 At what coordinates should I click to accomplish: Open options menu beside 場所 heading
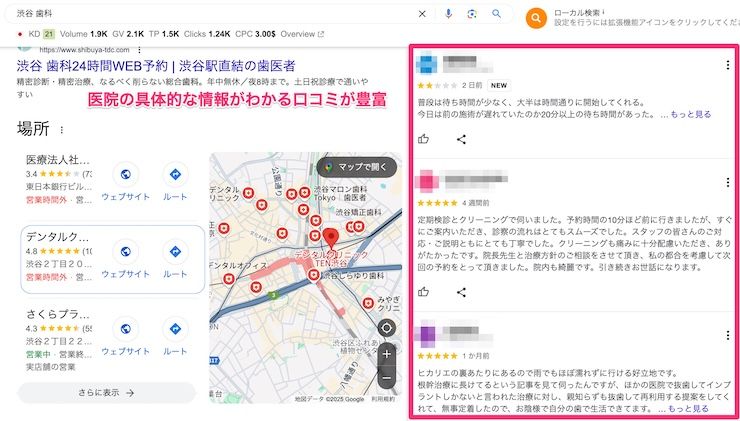(x=61, y=129)
